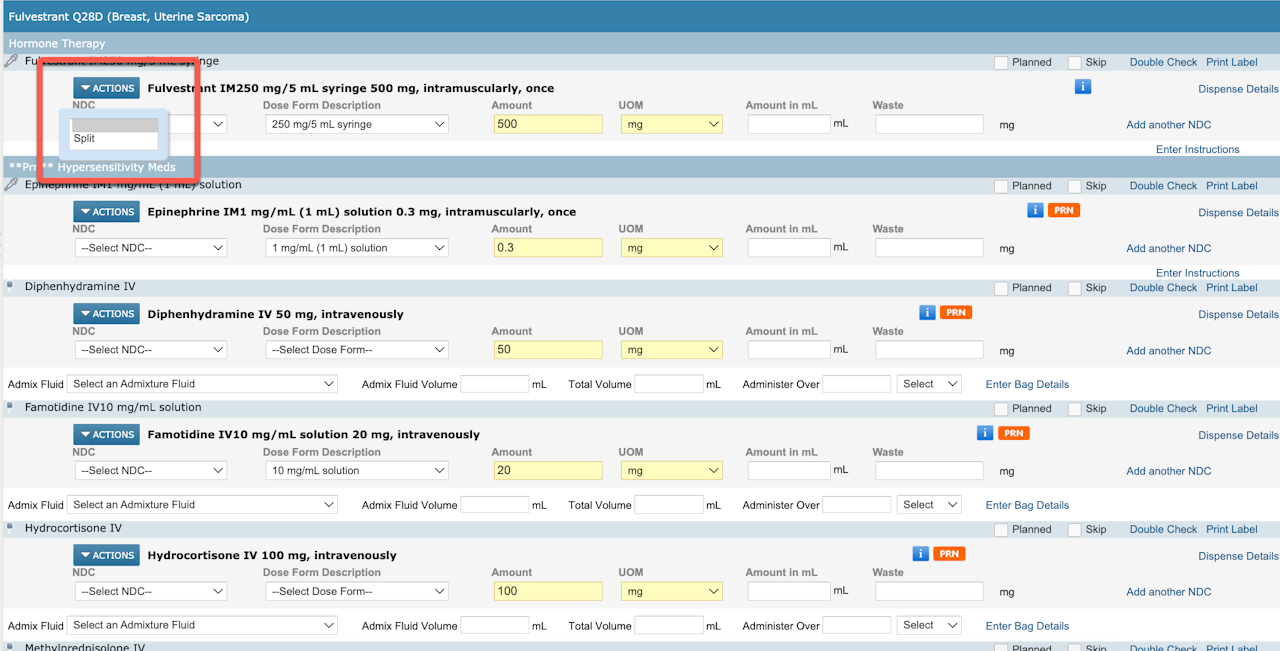
Task: Check the Planned box for Fulvestrant
Action: point(1001,63)
